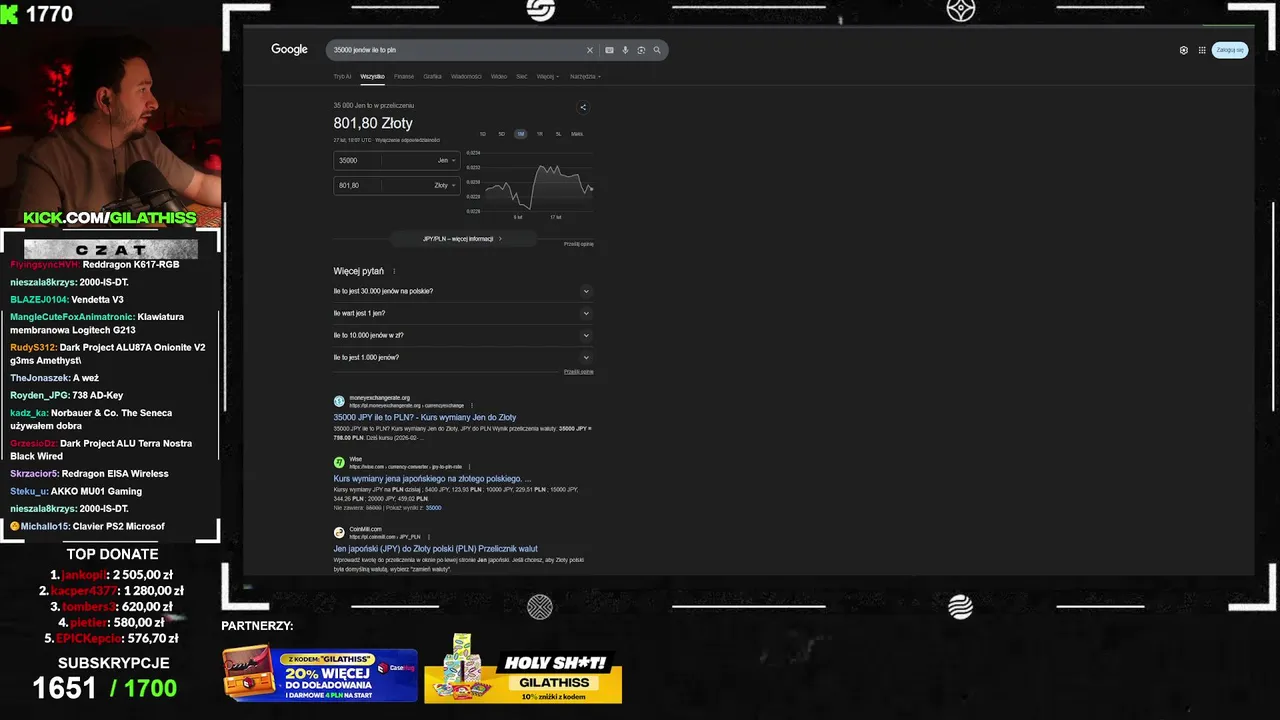Expand 'Ile wart jest 1 jen?' question

pyautogui.click(x=463, y=313)
